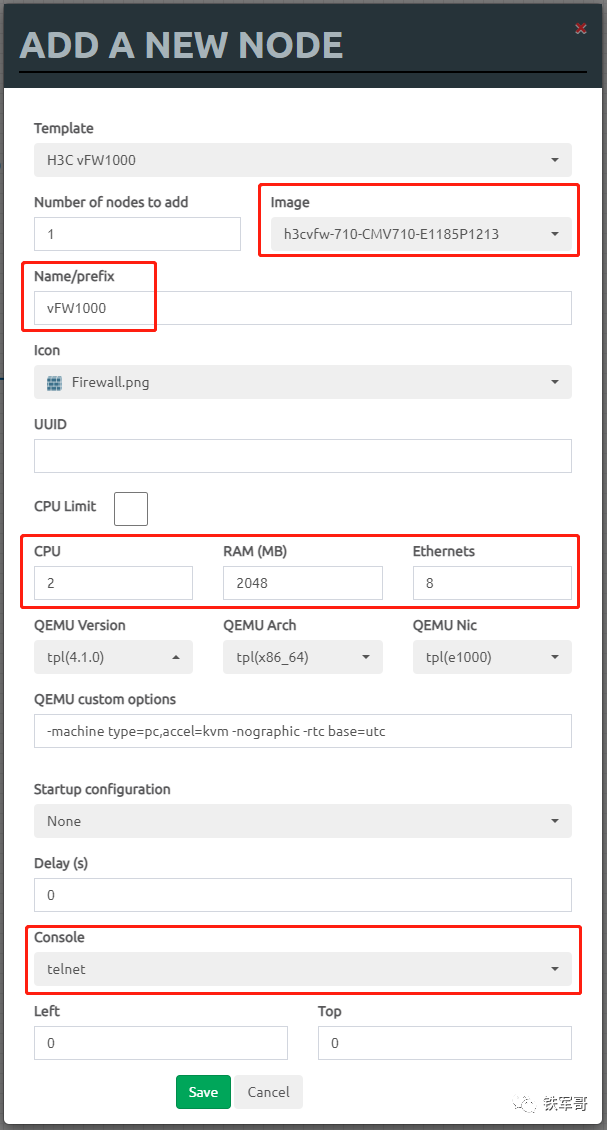Click the RAM (MB) field
Viewport: 607px width, 1130px height.
point(303,583)
